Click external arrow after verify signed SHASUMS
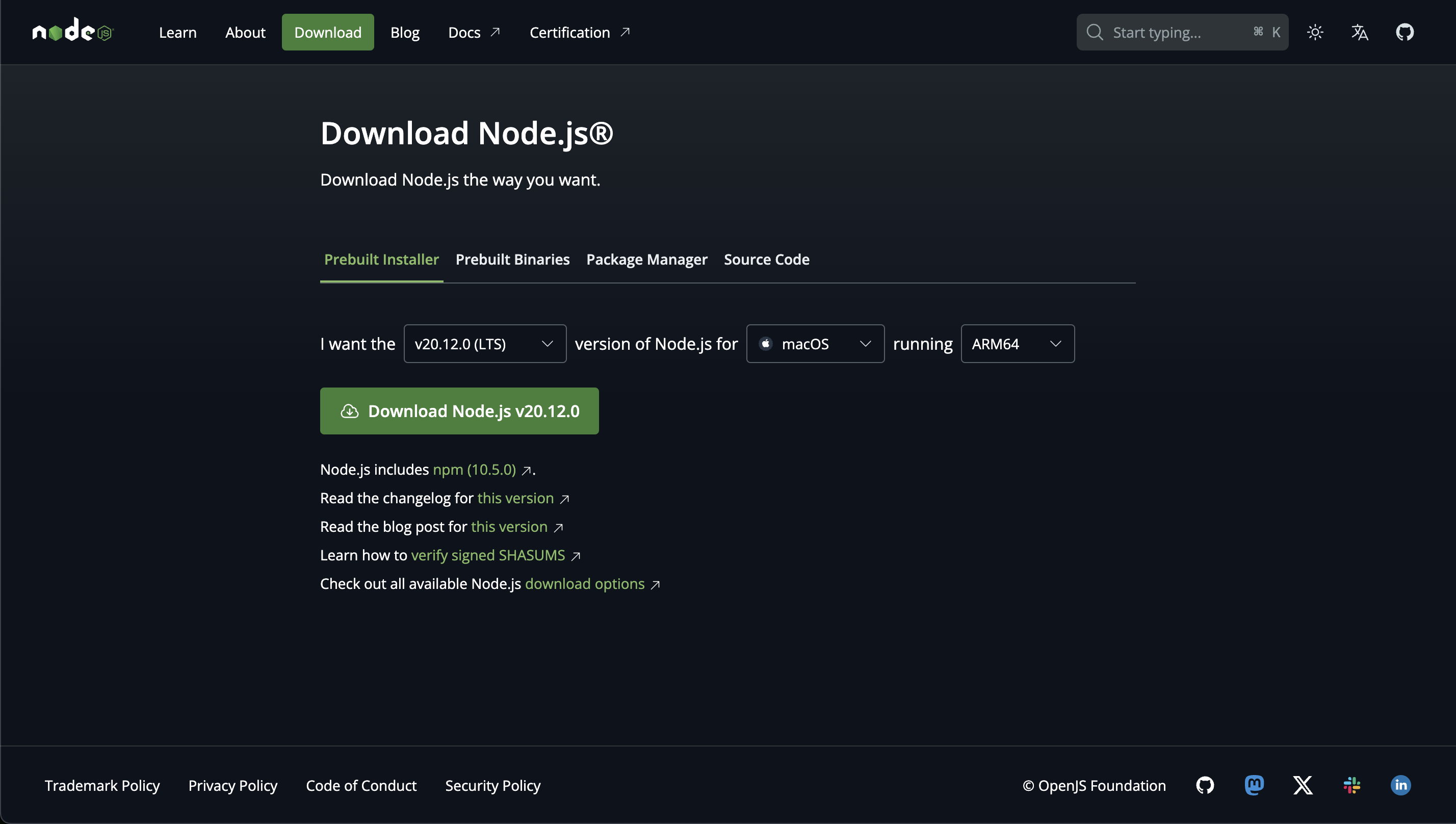The image size is (1456, 824). [x=576, y=556]
